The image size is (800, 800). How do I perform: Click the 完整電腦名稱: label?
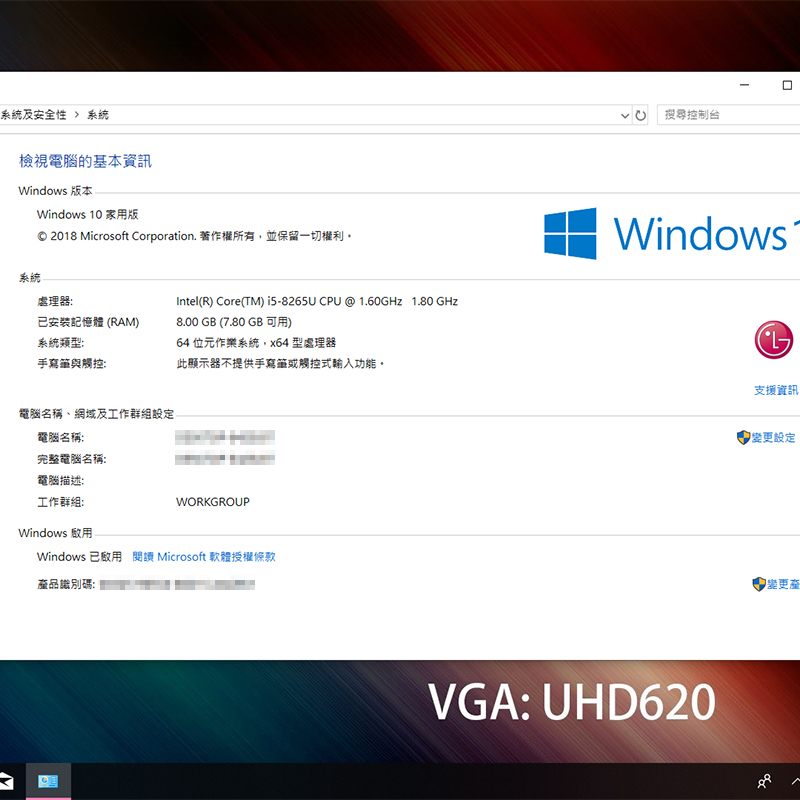click(72, 459)
